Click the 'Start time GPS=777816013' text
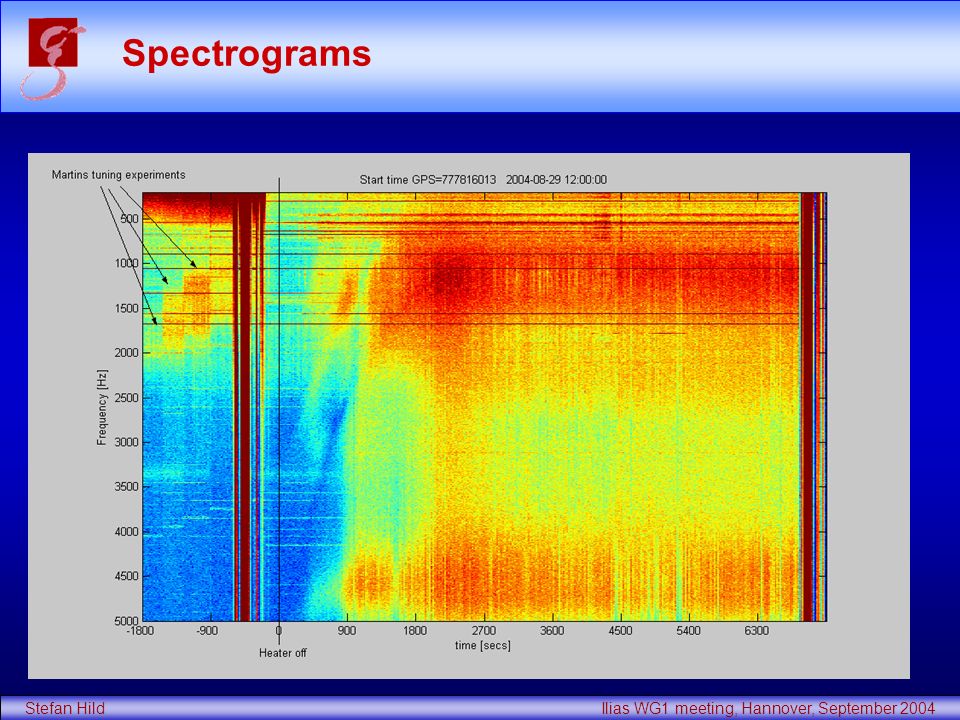The width and height of the screenshot is (960, 720). (x=427, y=180)
